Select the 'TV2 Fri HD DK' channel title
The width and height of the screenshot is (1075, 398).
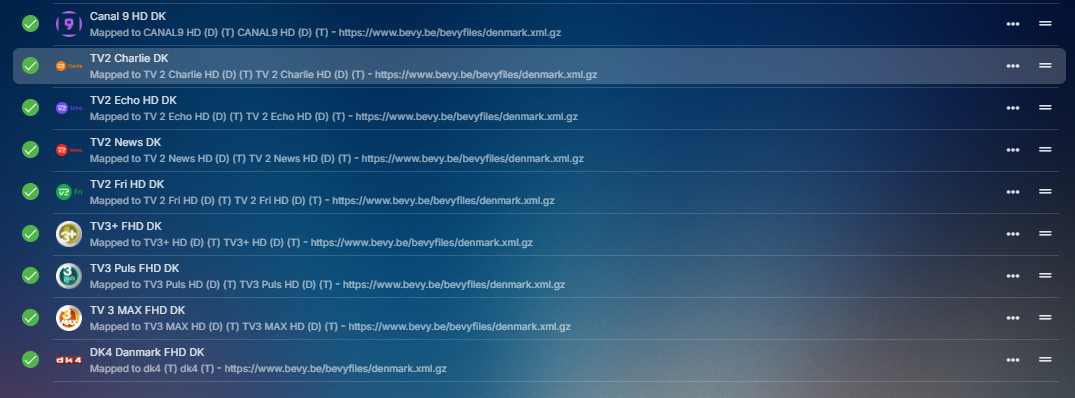pos(127,184)
